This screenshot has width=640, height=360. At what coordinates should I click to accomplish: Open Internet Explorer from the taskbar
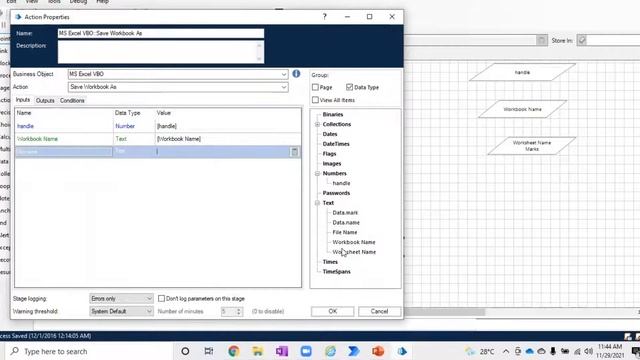[x=330, y=351]
